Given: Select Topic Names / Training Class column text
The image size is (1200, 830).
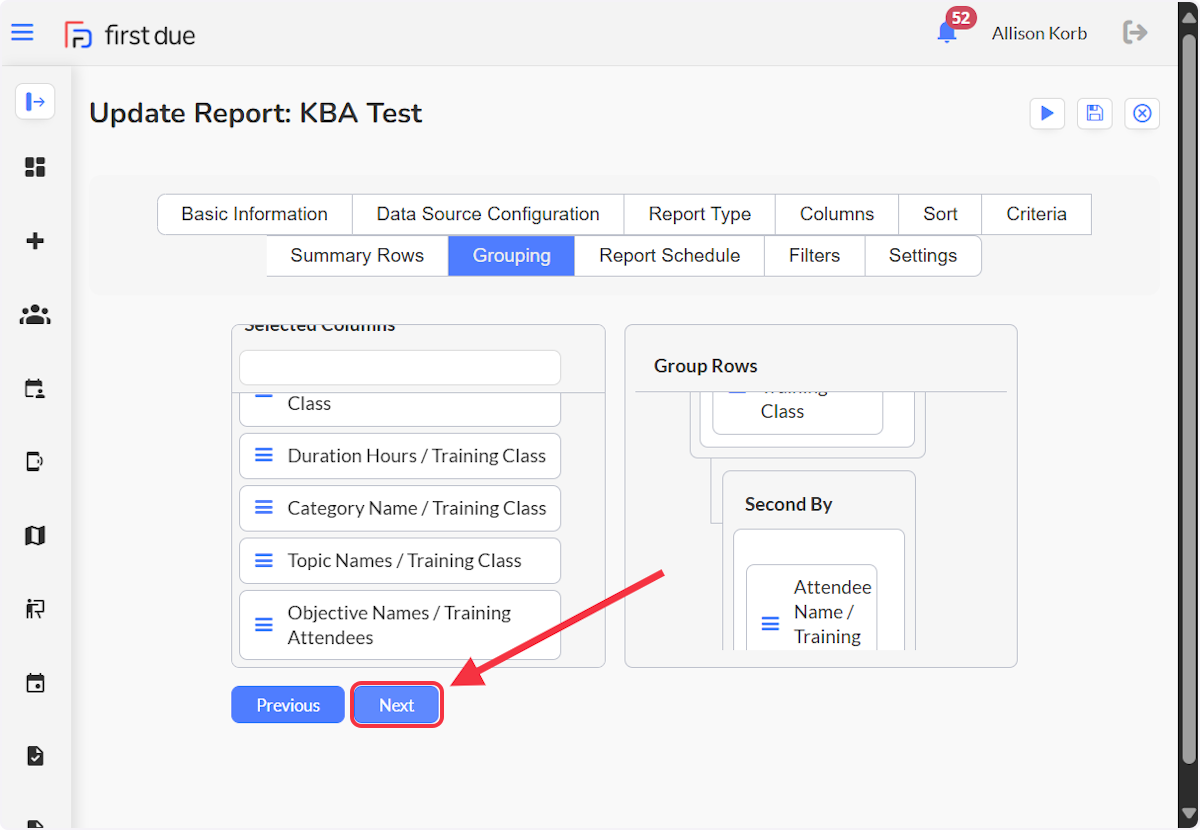Looking at the screenshot, I should pyautogui.click(x=405, y=561).
